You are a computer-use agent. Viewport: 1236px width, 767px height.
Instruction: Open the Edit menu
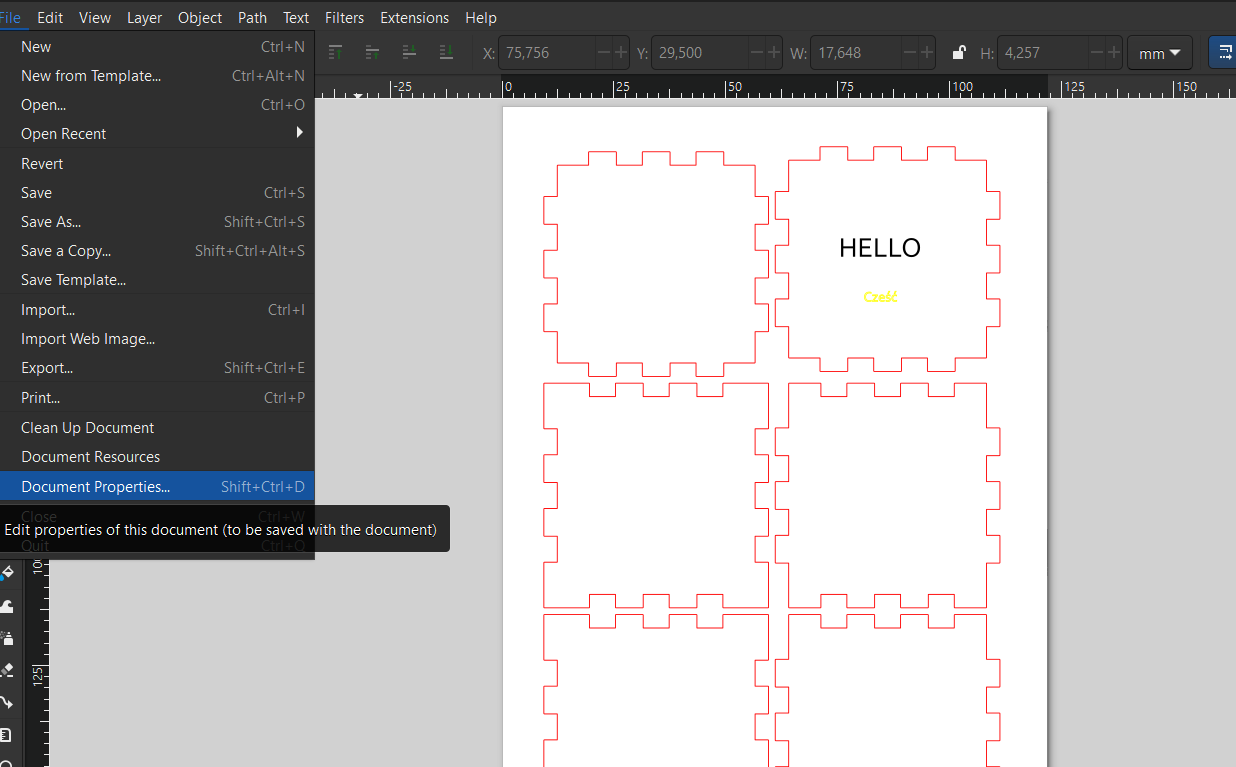(x=50, y=17)
